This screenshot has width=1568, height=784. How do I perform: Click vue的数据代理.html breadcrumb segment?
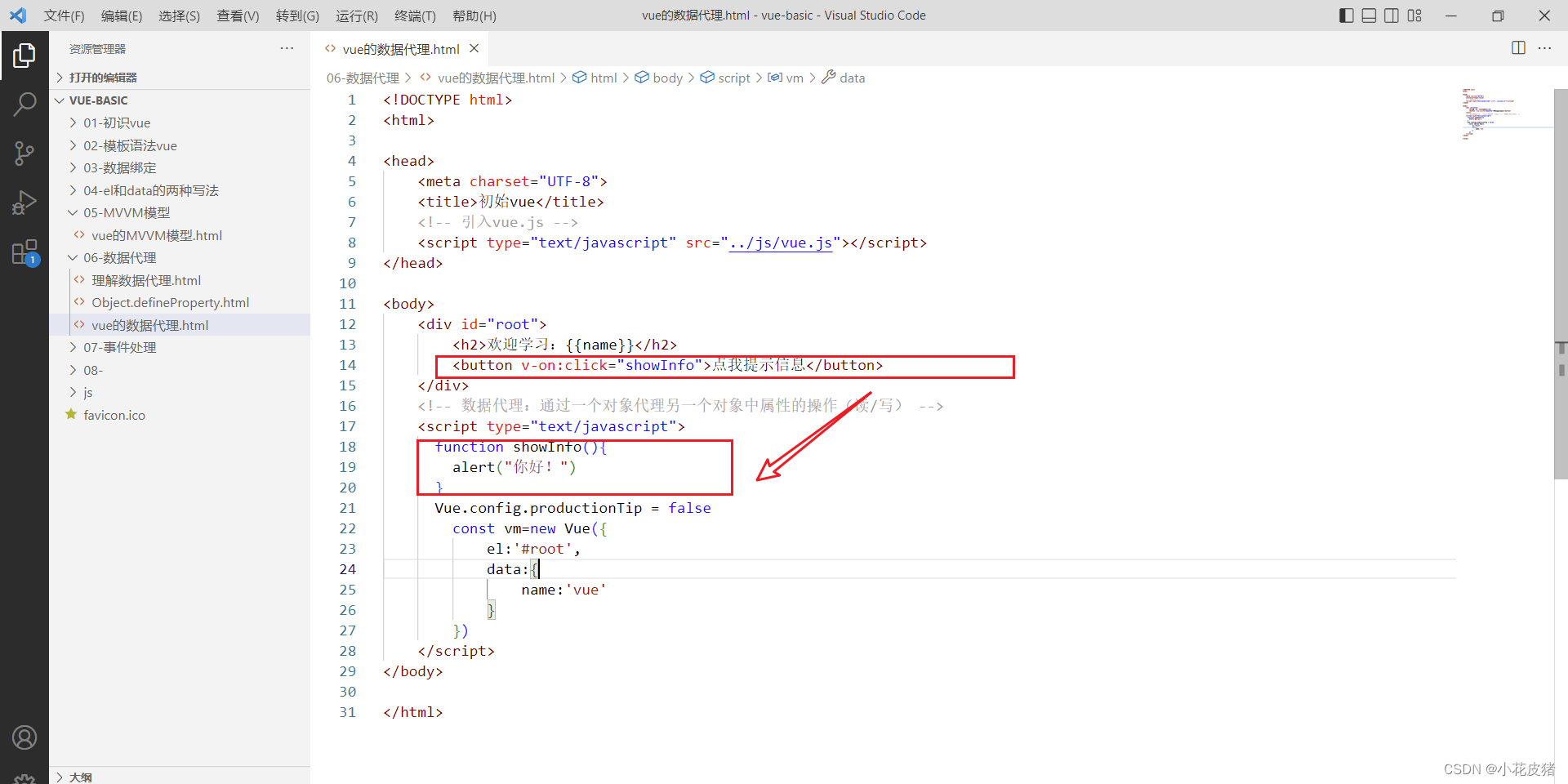pos(487,78)
